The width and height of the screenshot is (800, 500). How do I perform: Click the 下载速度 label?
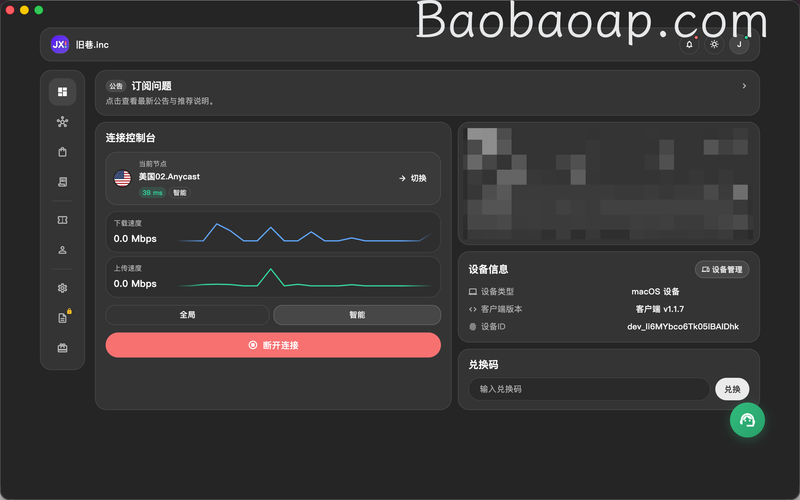(x=128, y=223)
